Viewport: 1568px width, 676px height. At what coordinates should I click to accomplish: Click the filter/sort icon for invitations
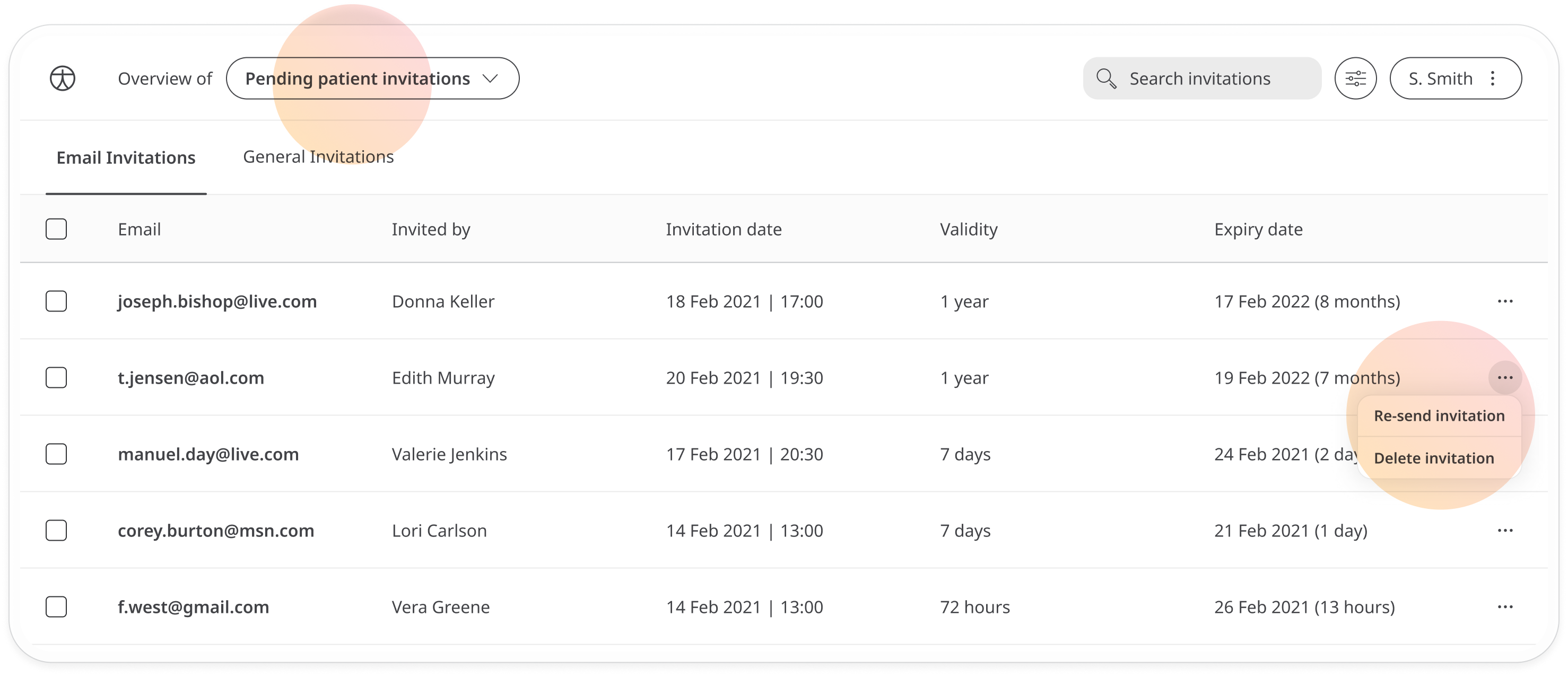coord(1356,78)
